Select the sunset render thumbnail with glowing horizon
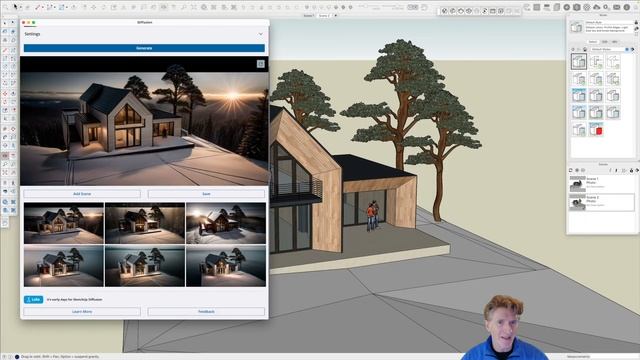Screen dimensions: 640x360 64,223
